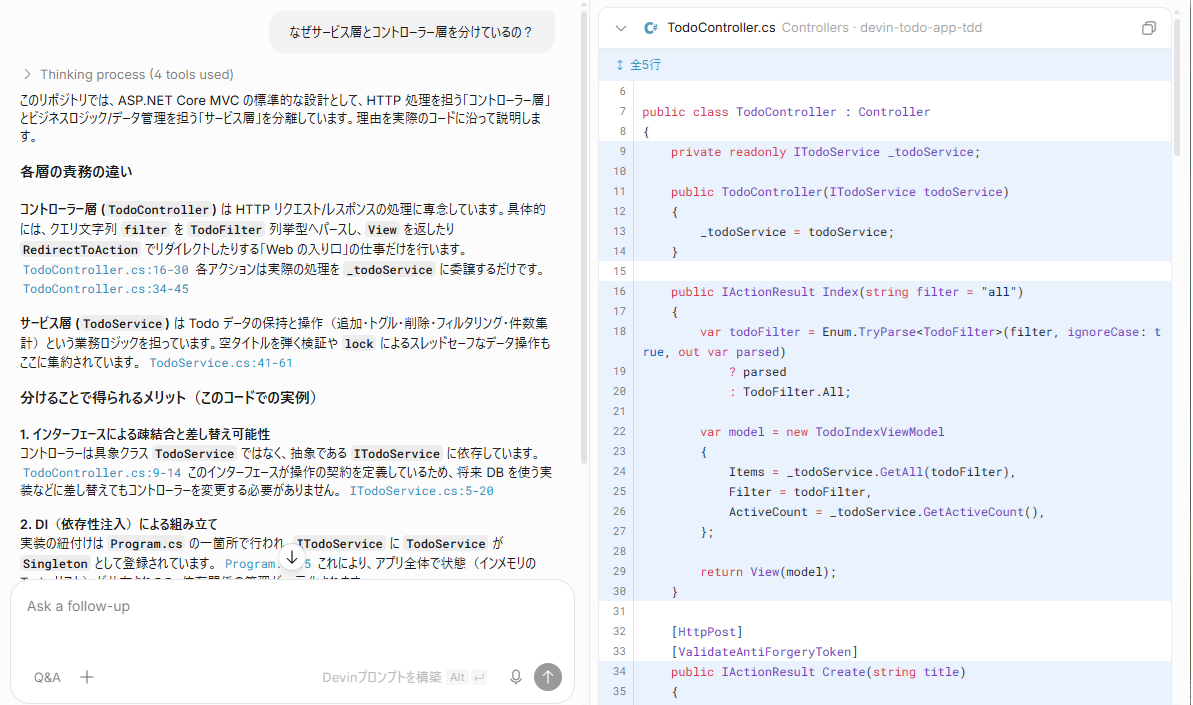Viewport: 1193px width, 705px height.
Task: Collapse the TodoController.cs code panel chevron
Action: click(x=621, y=28)
